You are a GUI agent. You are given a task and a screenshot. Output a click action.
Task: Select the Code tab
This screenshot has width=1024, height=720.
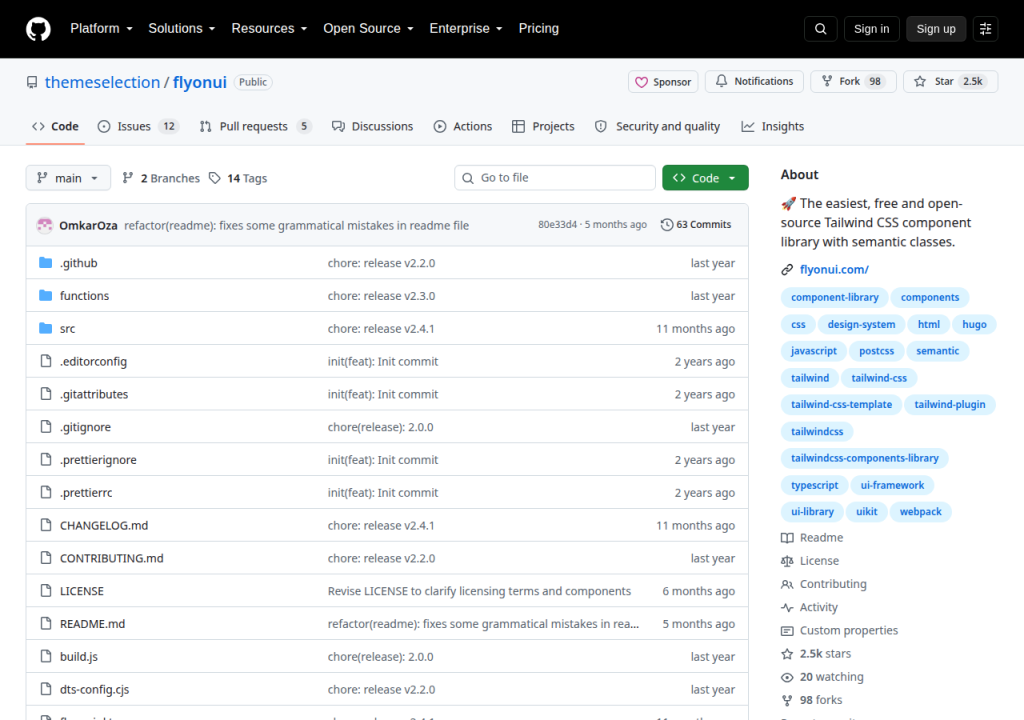tap(55, 127)
